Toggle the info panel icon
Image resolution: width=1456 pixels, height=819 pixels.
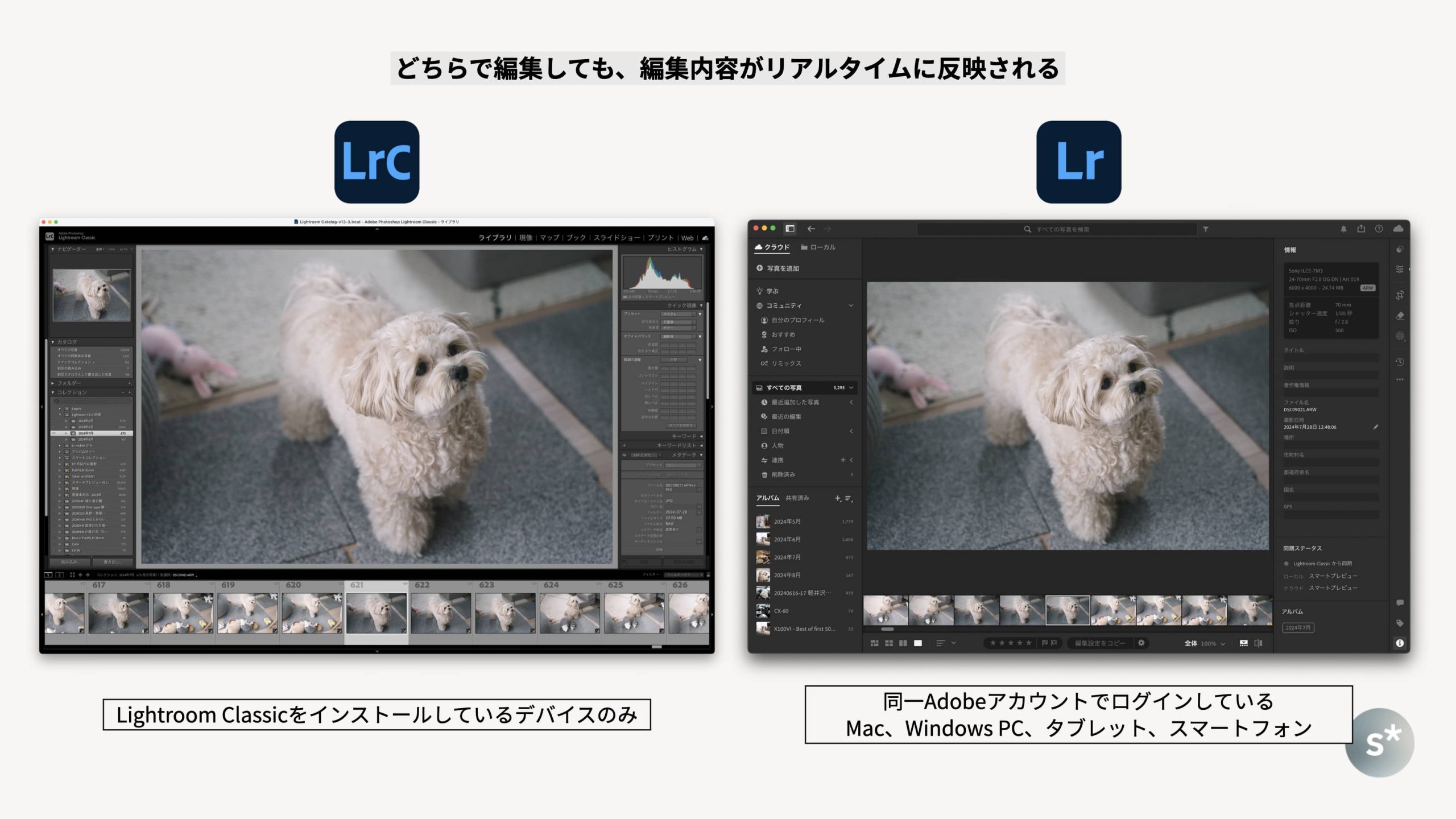(1400, 643)
